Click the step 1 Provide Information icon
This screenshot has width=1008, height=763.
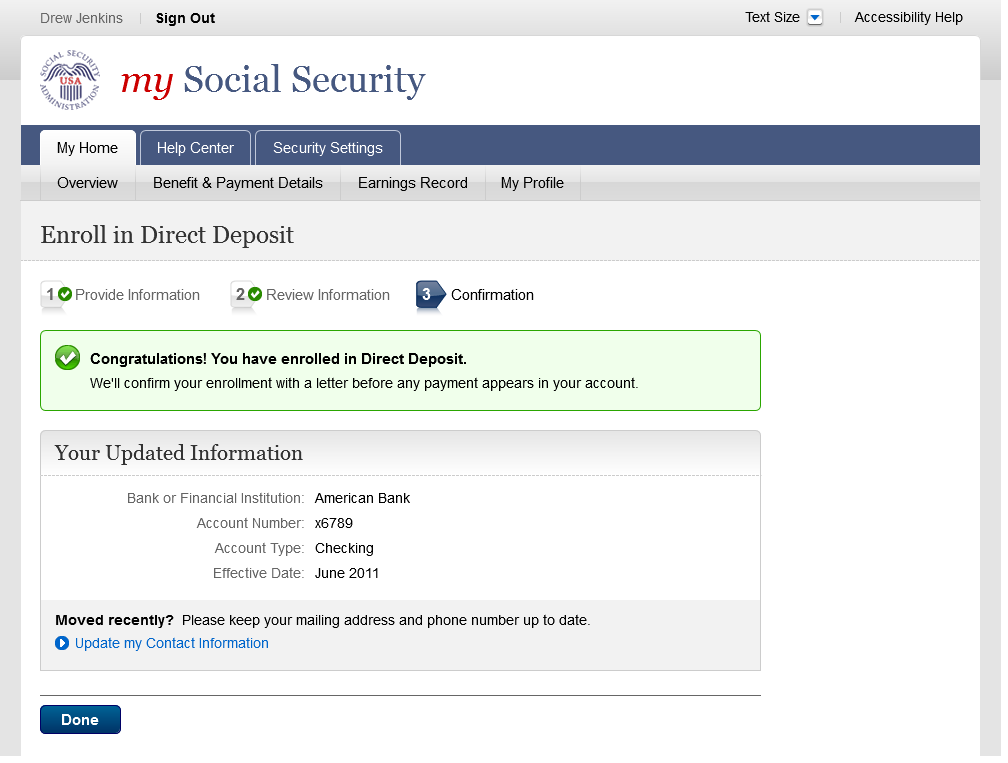tap(56, 295)
